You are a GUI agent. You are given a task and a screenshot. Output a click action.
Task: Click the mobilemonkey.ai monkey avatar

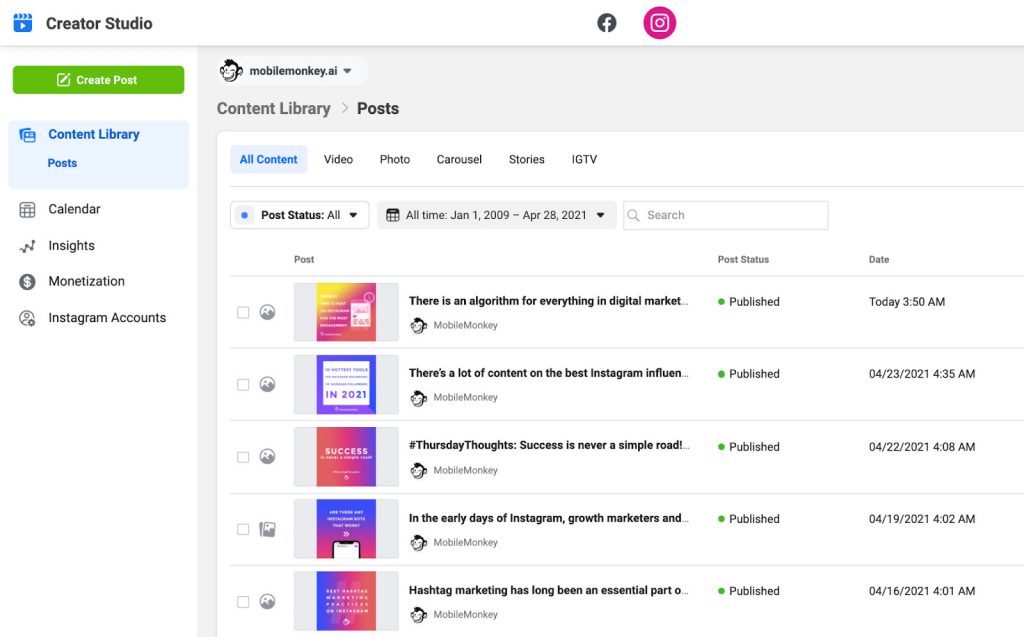click(x=231, y=71)
